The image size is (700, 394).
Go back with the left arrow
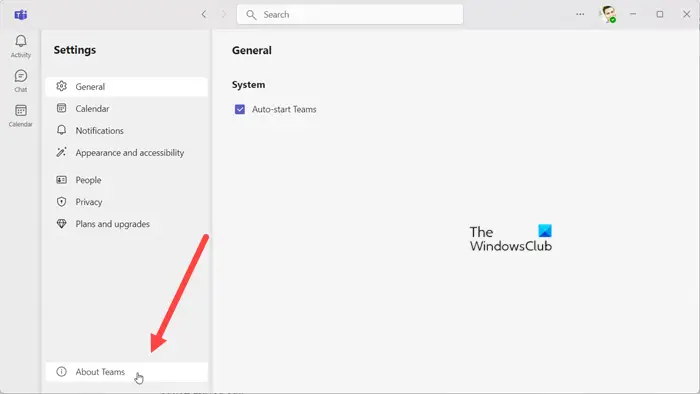click(204, 14)
